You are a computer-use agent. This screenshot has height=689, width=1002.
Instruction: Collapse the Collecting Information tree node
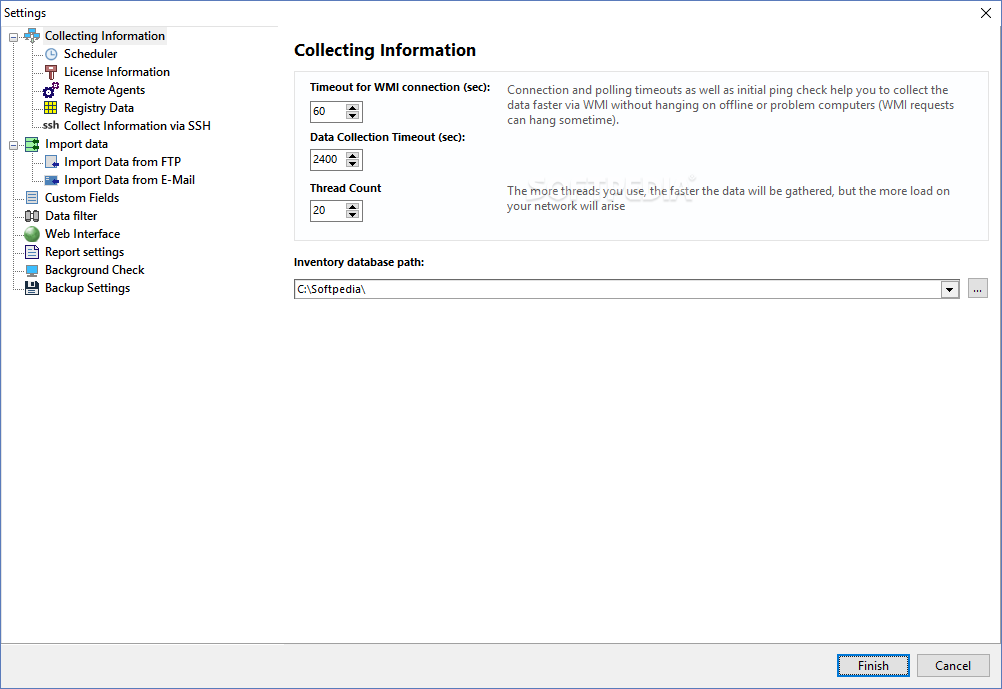click(13, 37)
